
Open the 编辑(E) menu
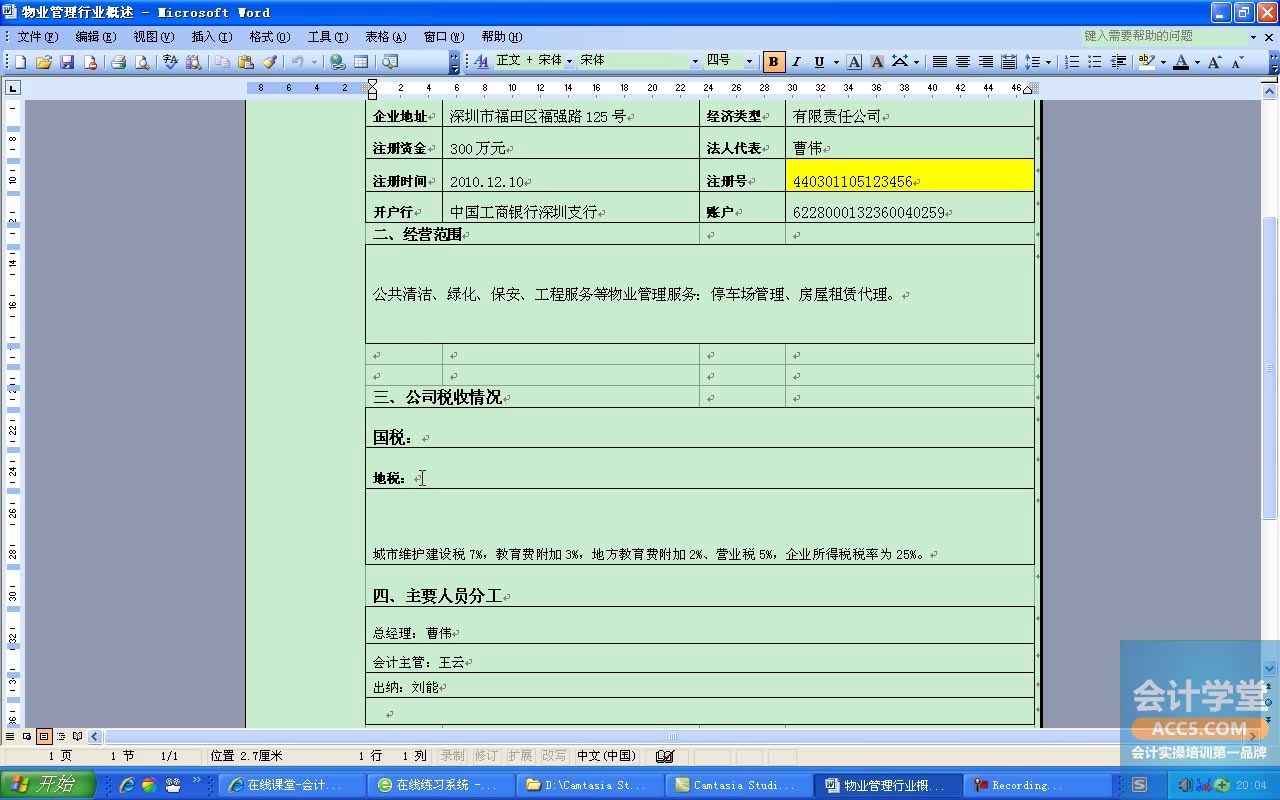(95, 37)
